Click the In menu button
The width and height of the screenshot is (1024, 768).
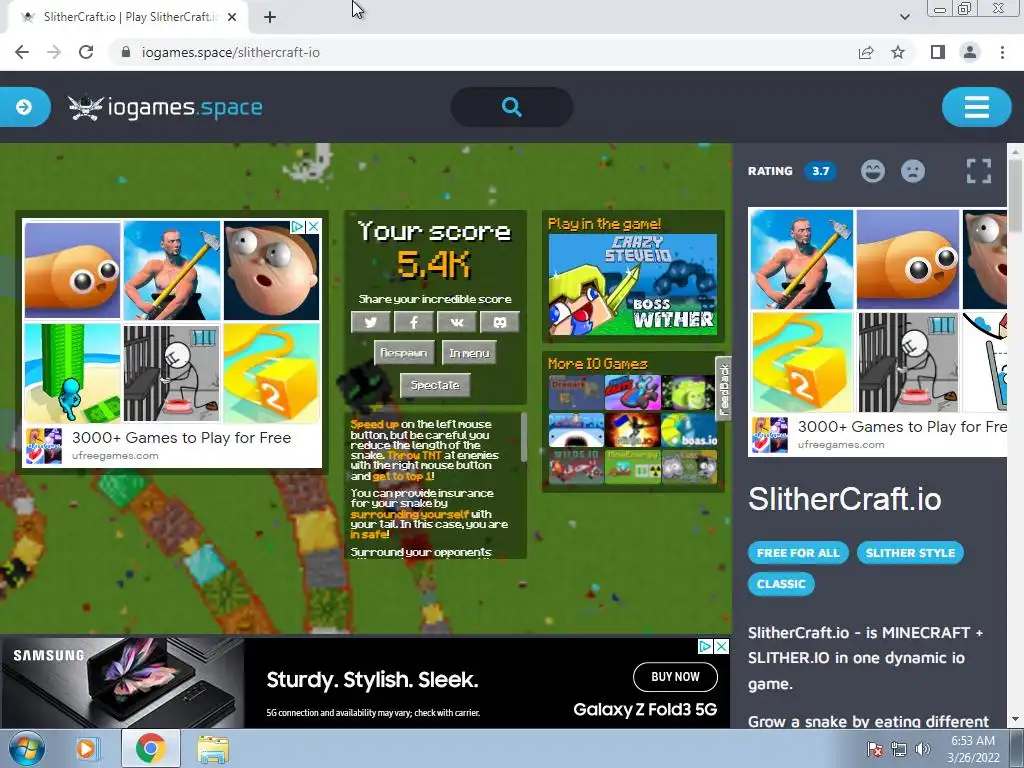click(469, 353)
